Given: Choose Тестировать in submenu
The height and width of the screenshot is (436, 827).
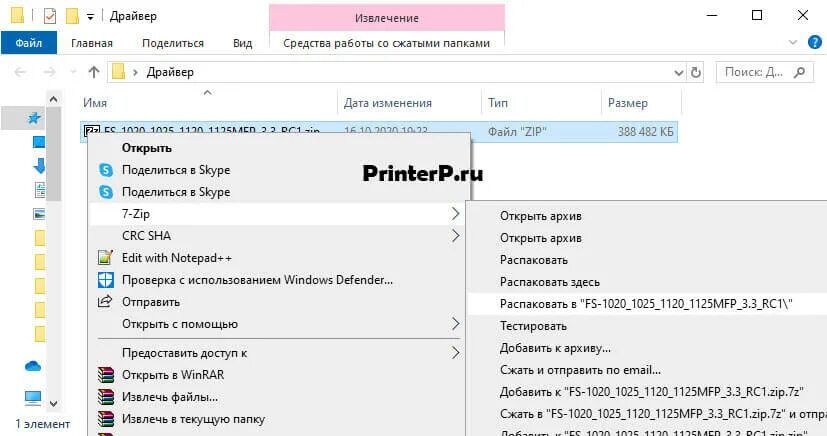Looking at the screenshot, I should 647,326.
